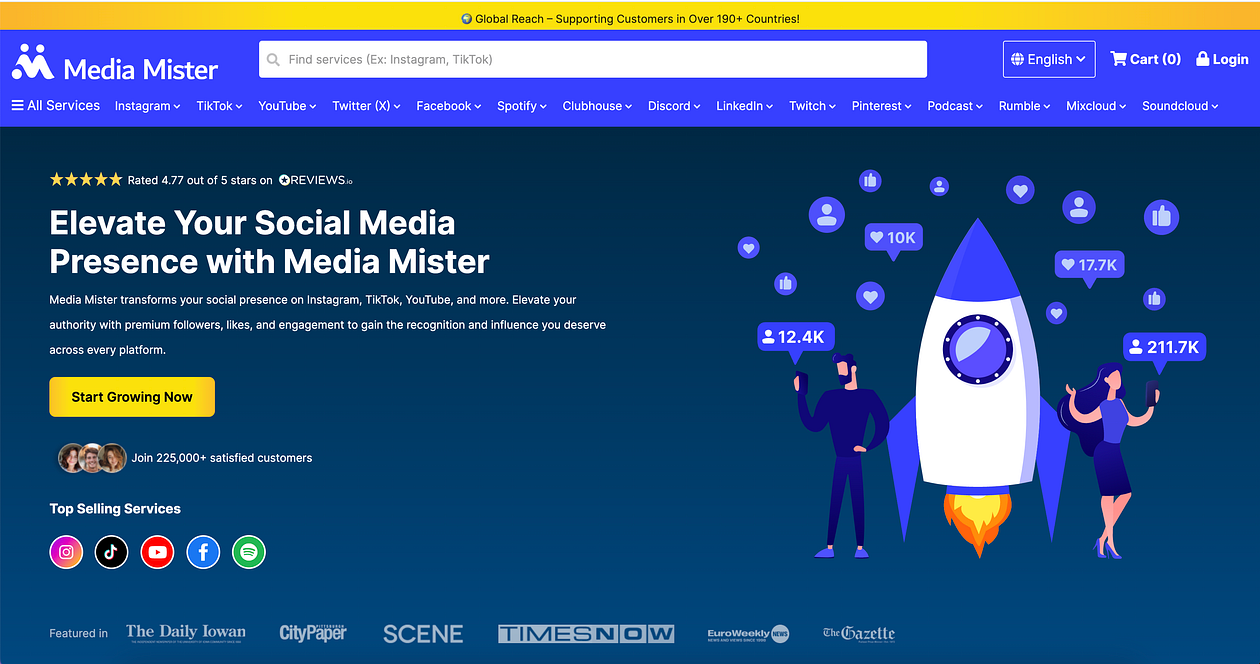This screenshot has height=664, width=1260.
Task: Open the Pinterest menu item
Action: coord(883,106)
